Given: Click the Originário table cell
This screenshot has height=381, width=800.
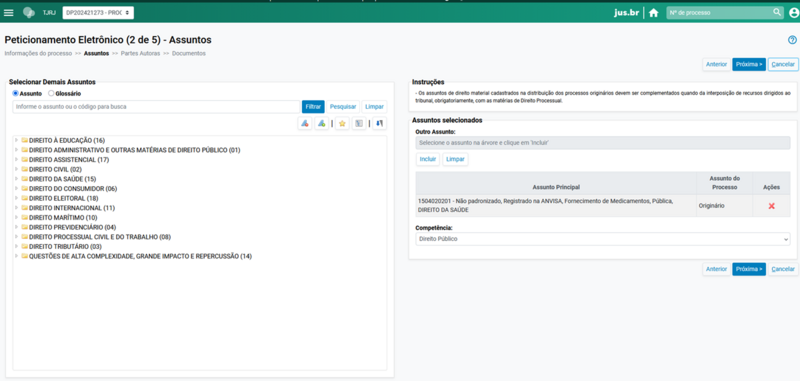Looking at the screenshot, I should [x=724, y=206].
